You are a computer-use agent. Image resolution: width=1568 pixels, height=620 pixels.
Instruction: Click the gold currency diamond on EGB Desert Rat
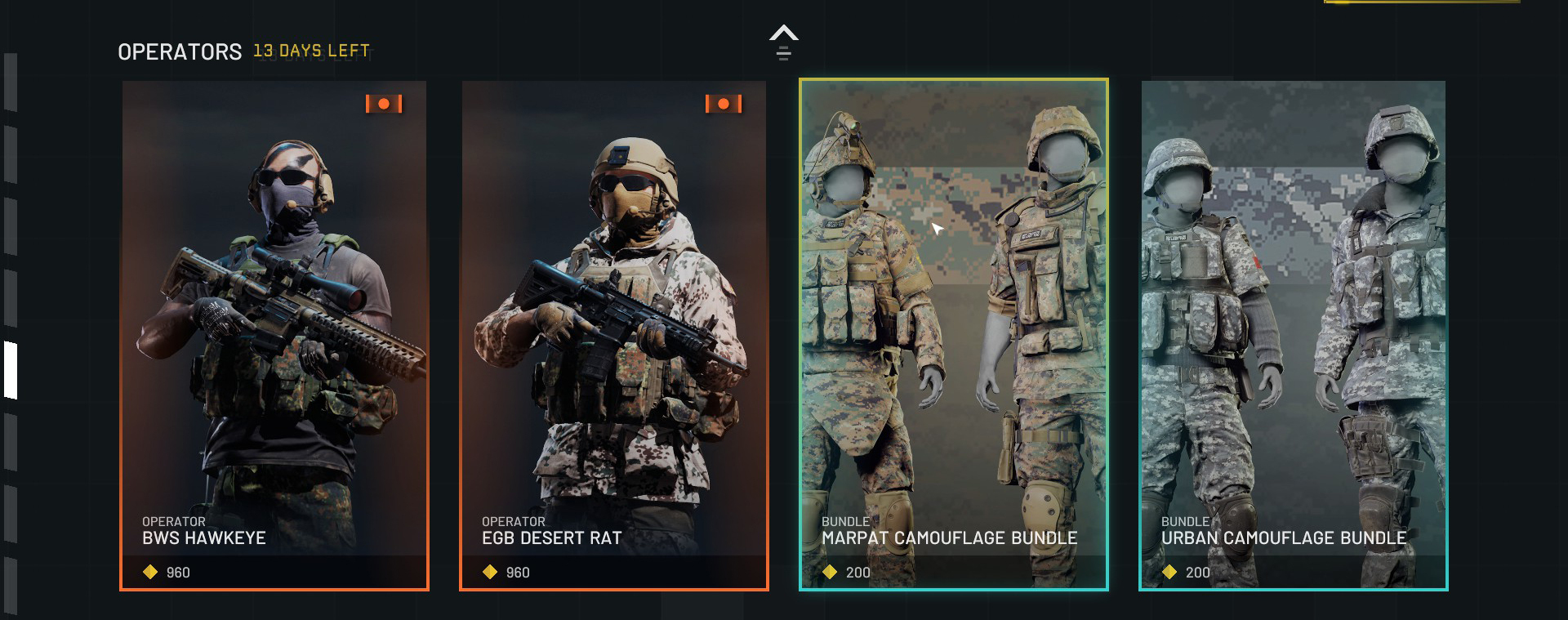490,572
